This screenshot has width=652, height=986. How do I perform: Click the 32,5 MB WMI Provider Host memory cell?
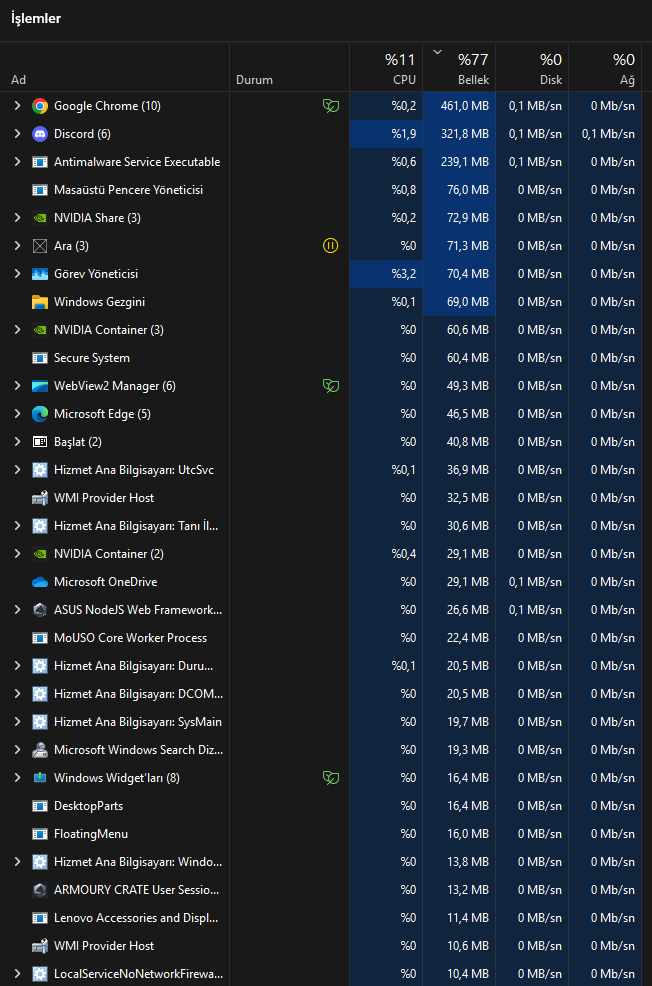(x=459, y=498)
